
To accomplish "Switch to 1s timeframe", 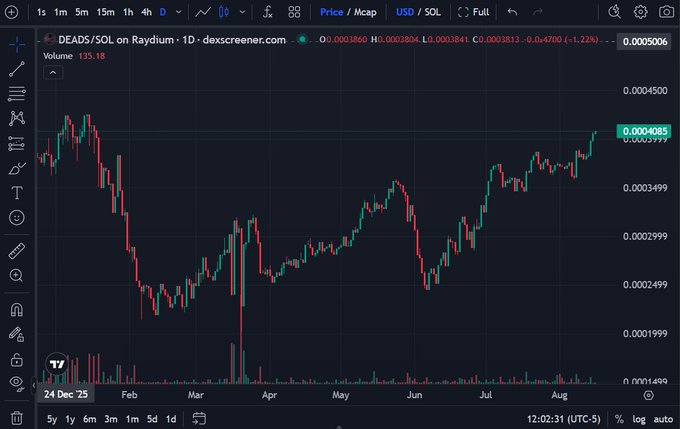I will pyautogui.click(x=41, y=12).
